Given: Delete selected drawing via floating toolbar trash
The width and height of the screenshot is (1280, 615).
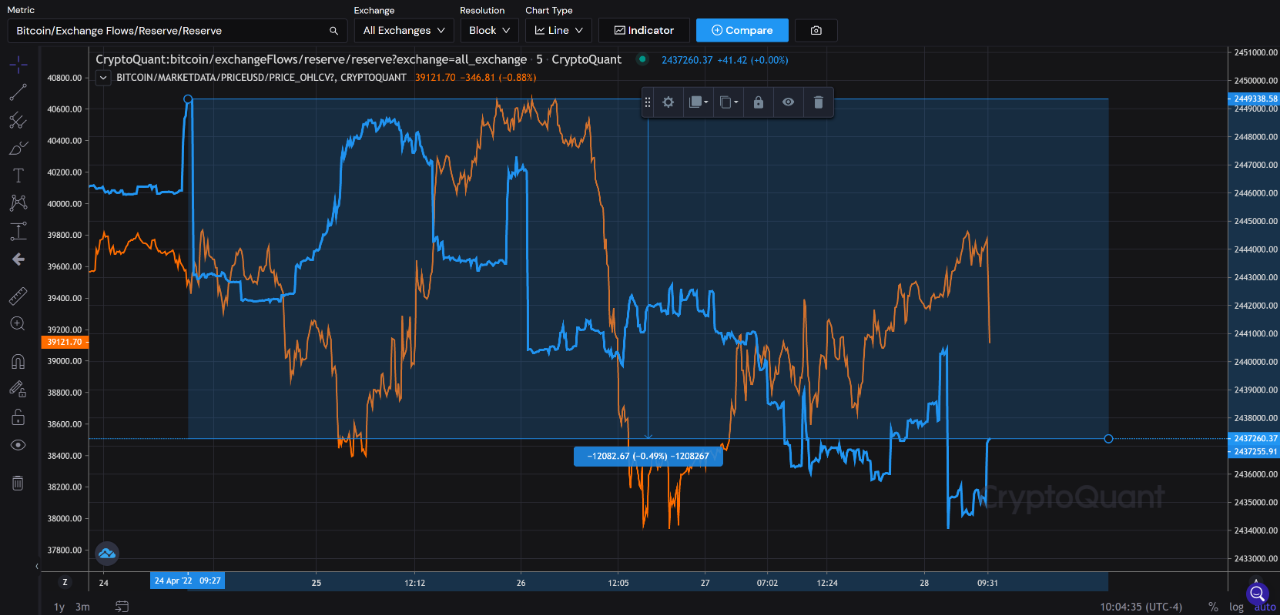Looking at the screenshot, I should [x=818, y=102].
